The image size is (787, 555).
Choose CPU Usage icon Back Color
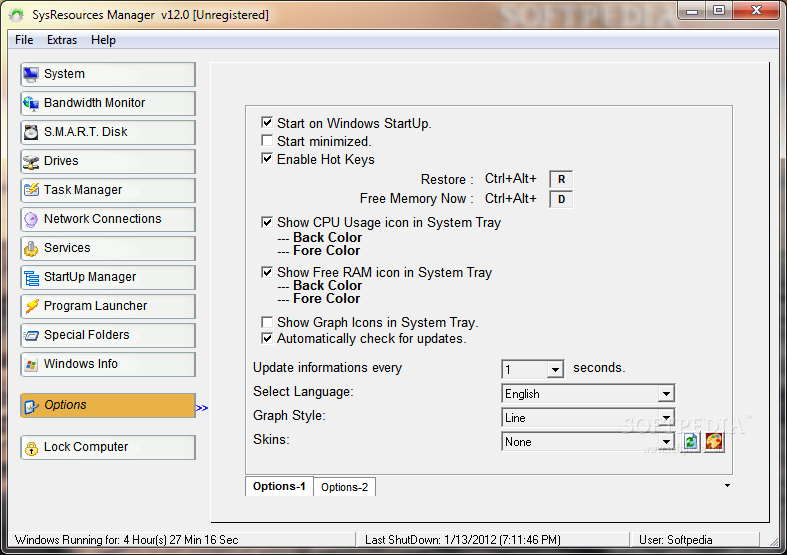[327, 237]
